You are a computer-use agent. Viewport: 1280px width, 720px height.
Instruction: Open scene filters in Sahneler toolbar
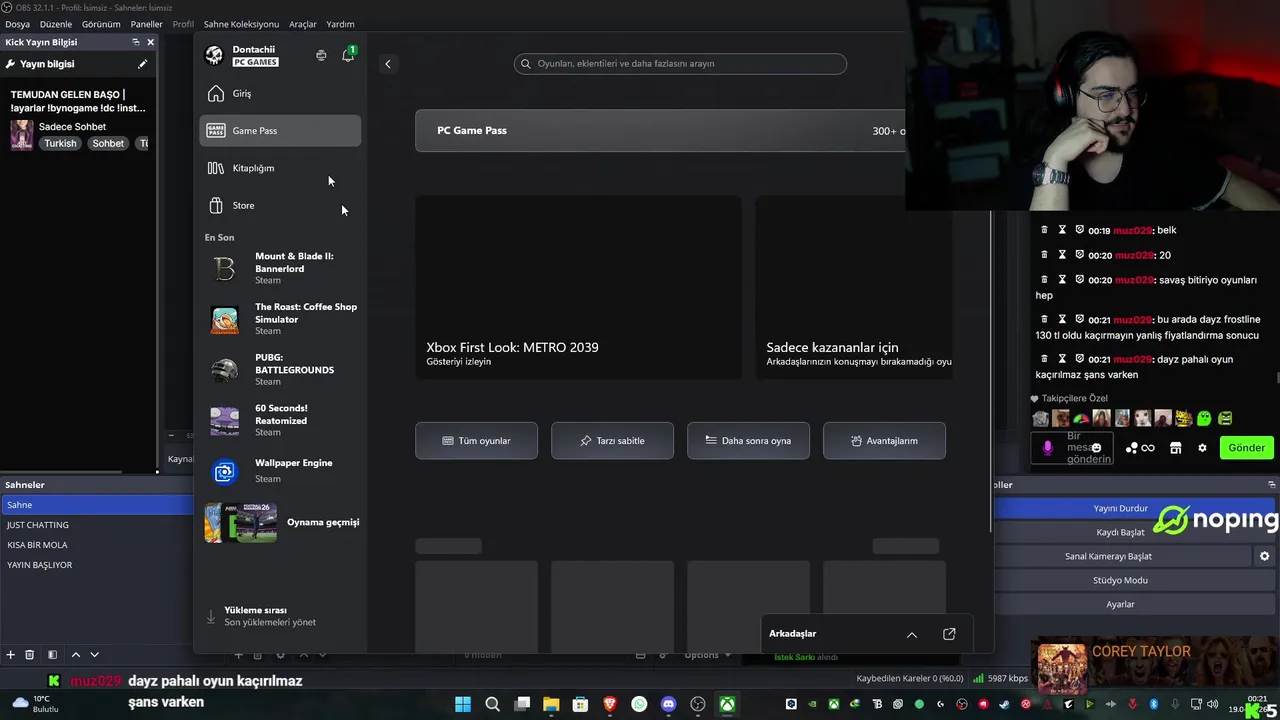pos(52,655)
